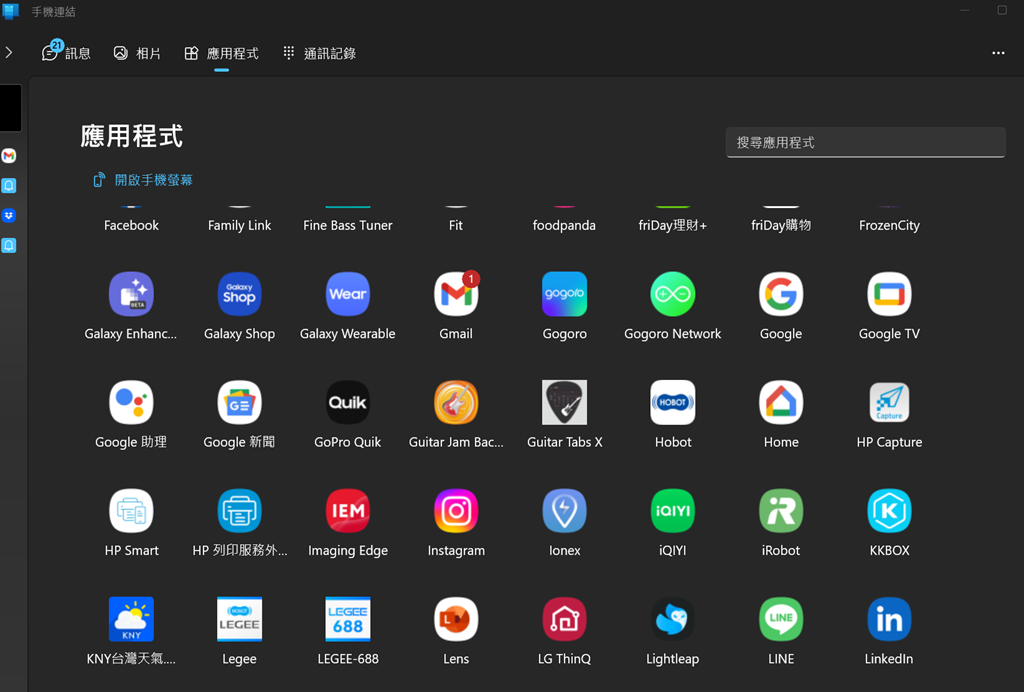Image resolution: width=1024 pixels, height=692 pixels.
Task: Click the foodpanda app label
Action: [564, 225]
